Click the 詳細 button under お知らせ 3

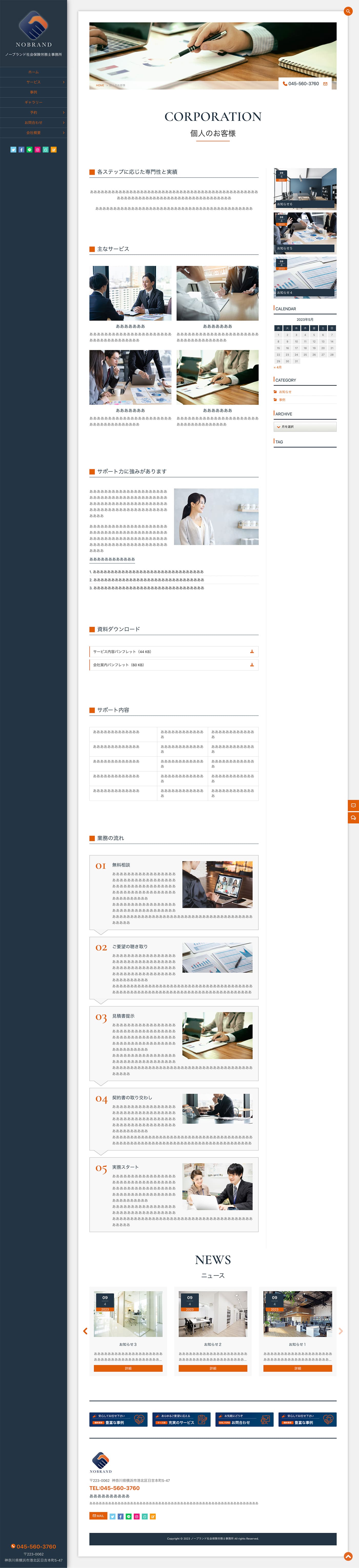click(128, 1368)
